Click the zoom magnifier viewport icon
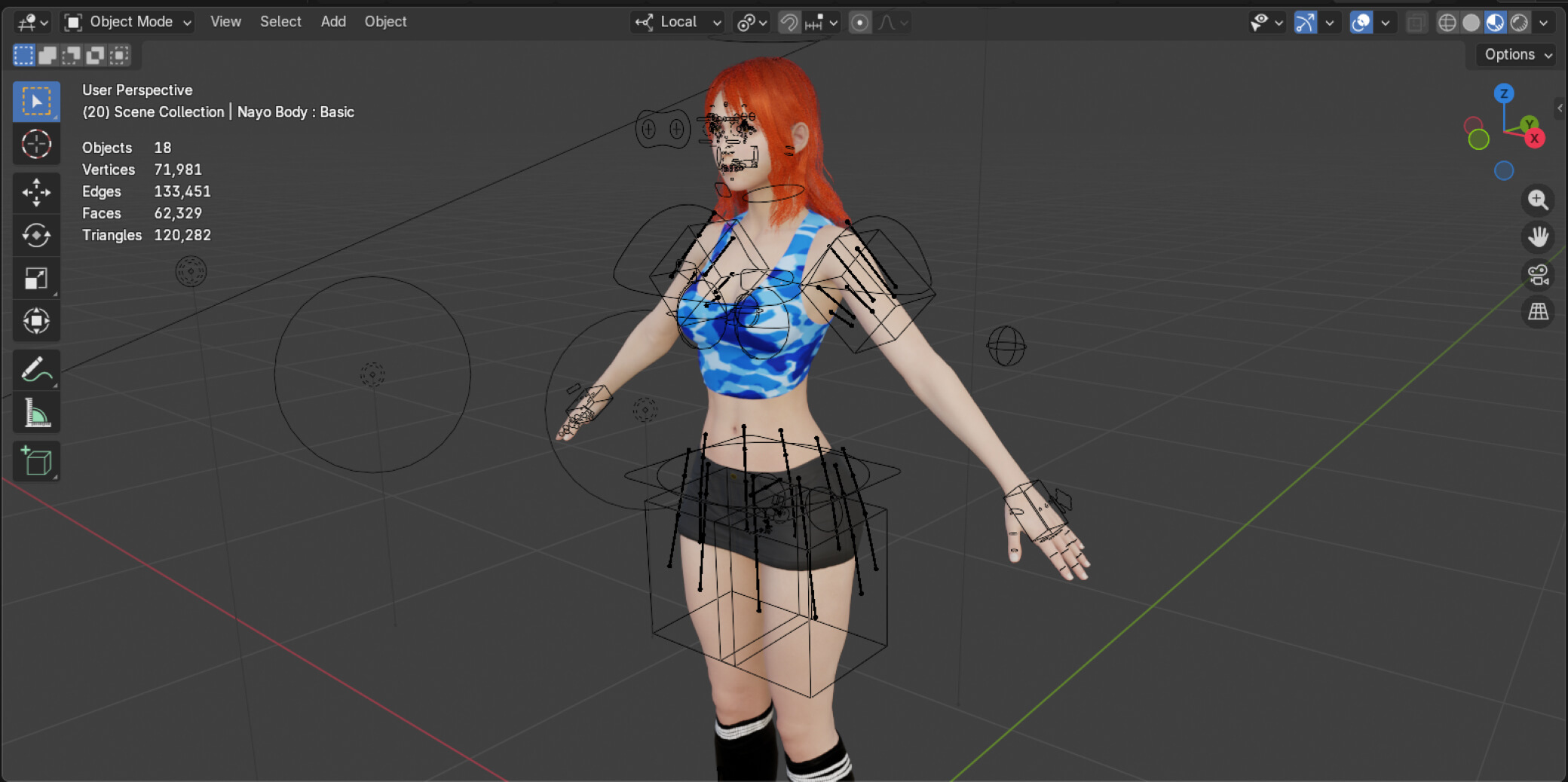The image size is (1568, 782). click(x=1538, y=200)
